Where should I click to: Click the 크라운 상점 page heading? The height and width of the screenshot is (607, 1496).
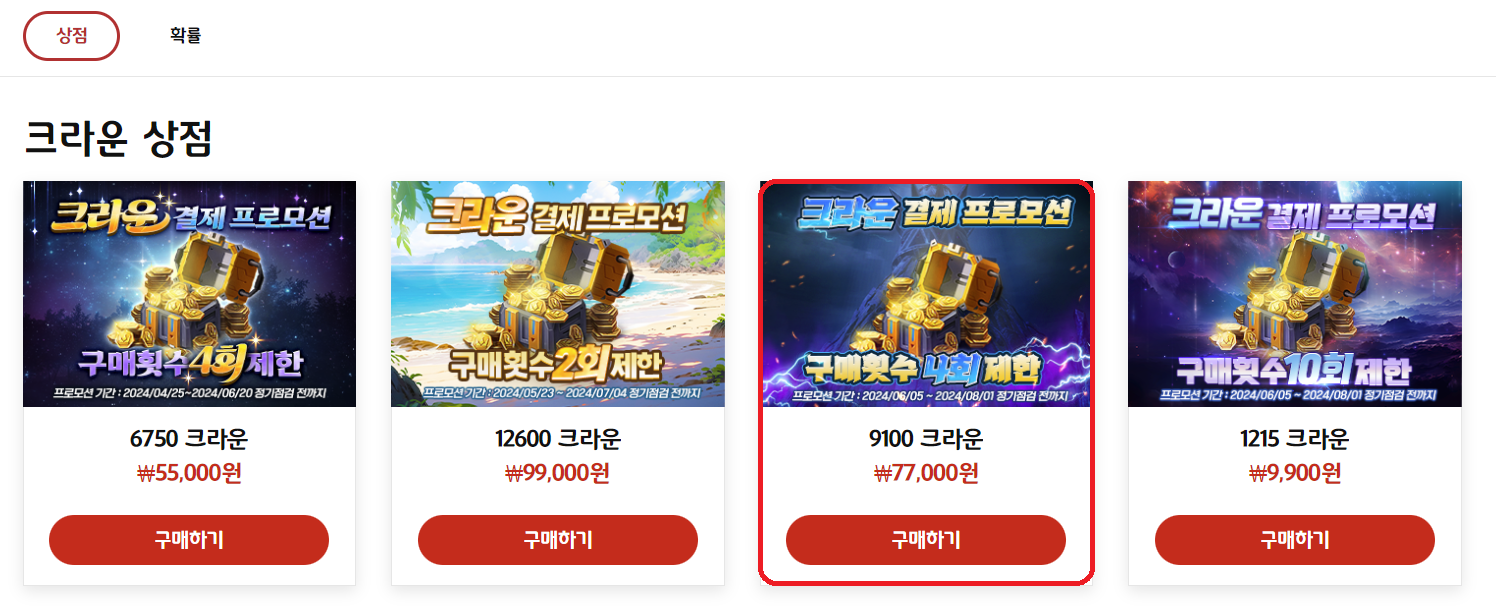coord(119,137)
